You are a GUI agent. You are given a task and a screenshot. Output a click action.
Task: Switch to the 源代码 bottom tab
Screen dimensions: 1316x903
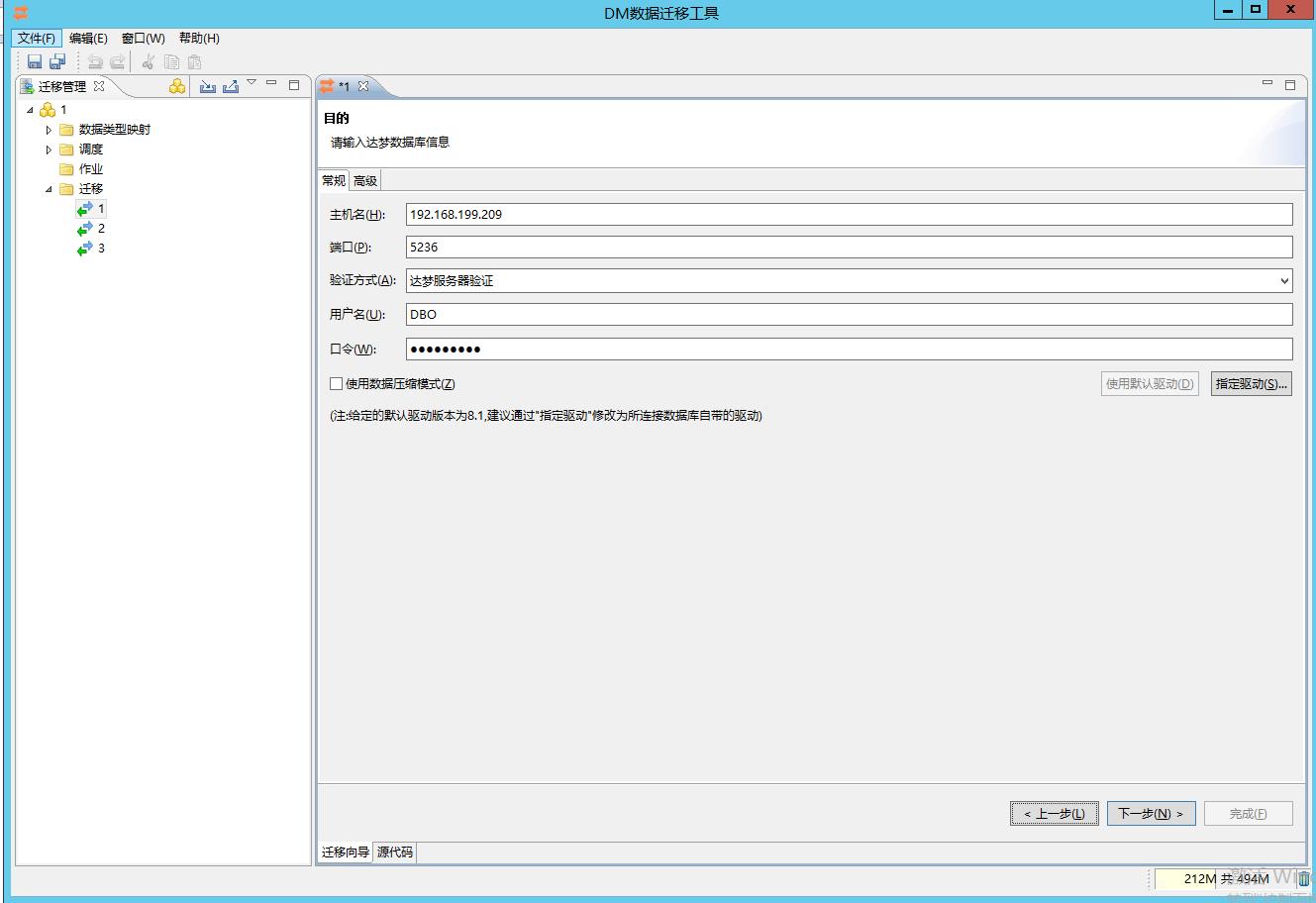pos(395,852)
